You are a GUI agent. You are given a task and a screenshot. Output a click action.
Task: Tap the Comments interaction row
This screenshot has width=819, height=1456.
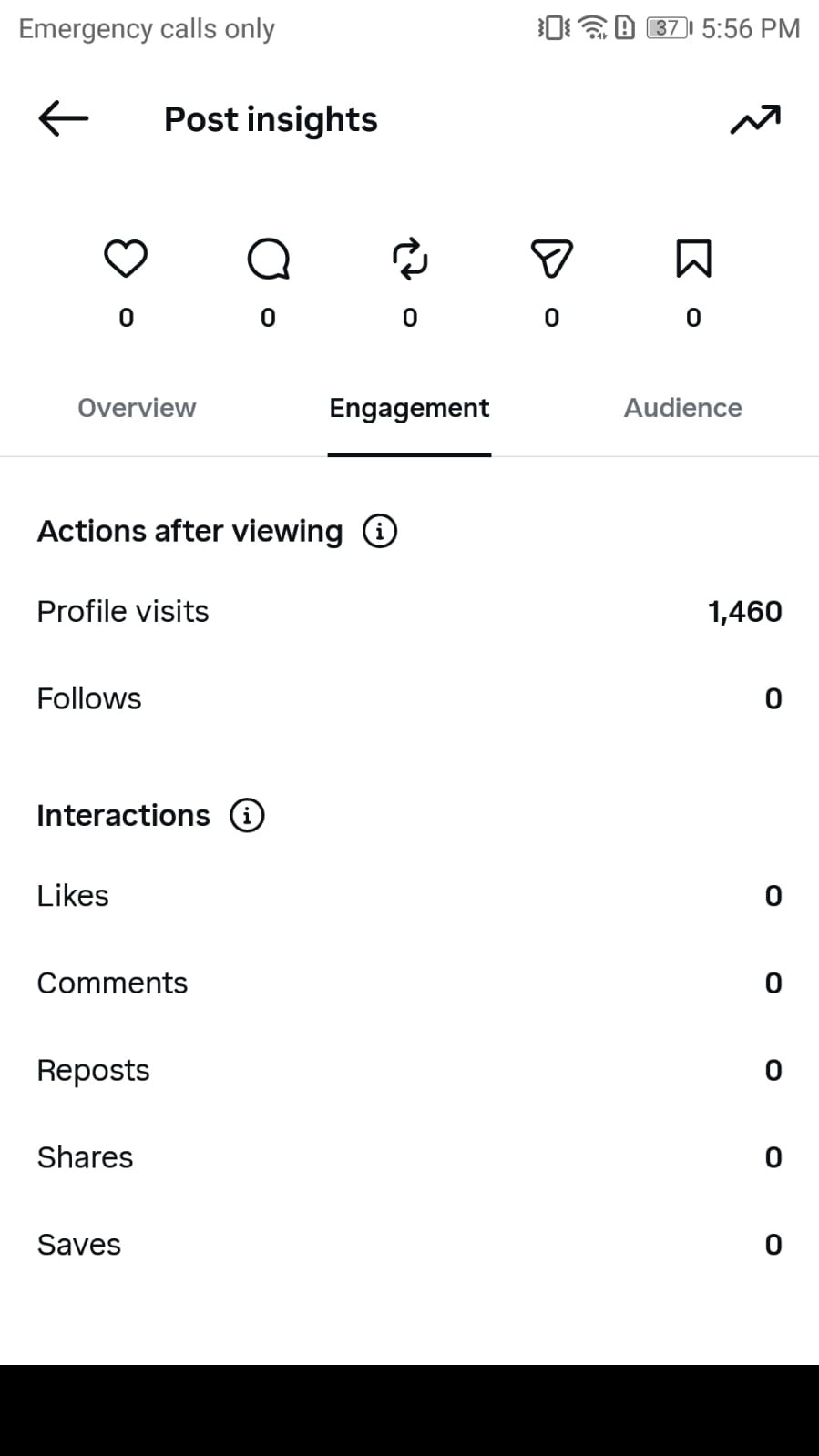[409, 983]
